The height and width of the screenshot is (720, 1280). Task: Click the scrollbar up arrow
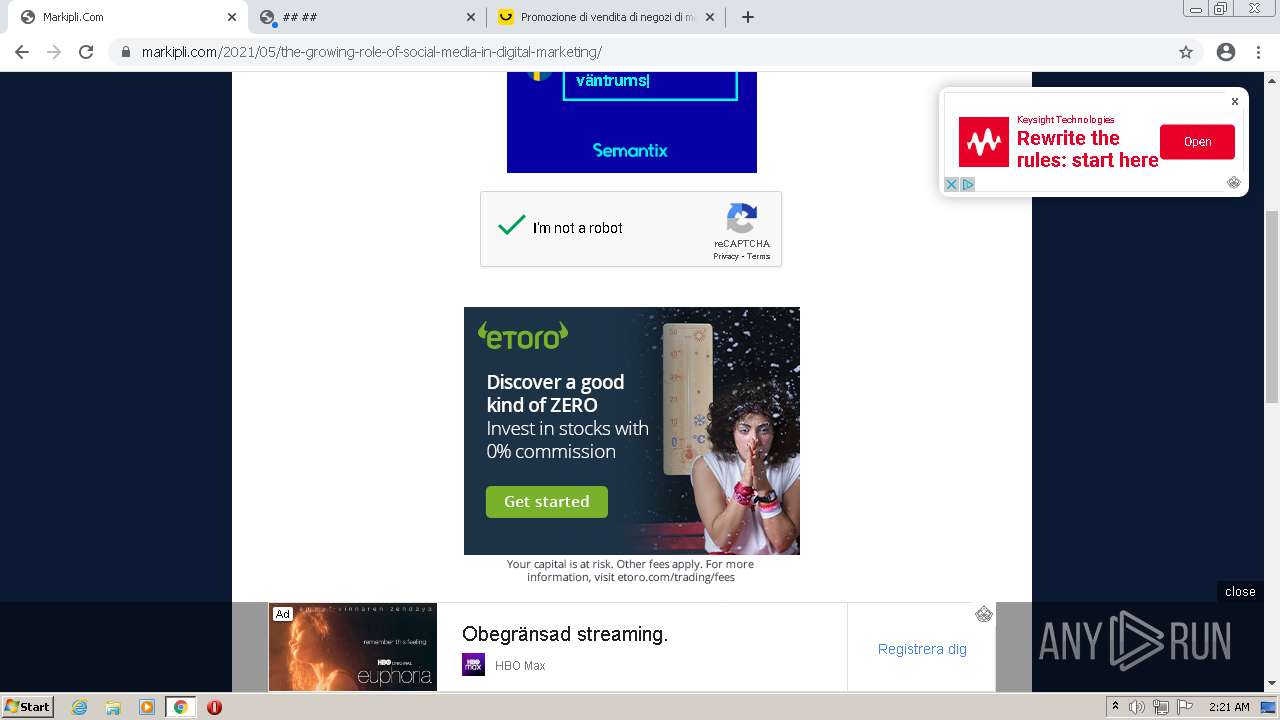(x=1272, y=80)
